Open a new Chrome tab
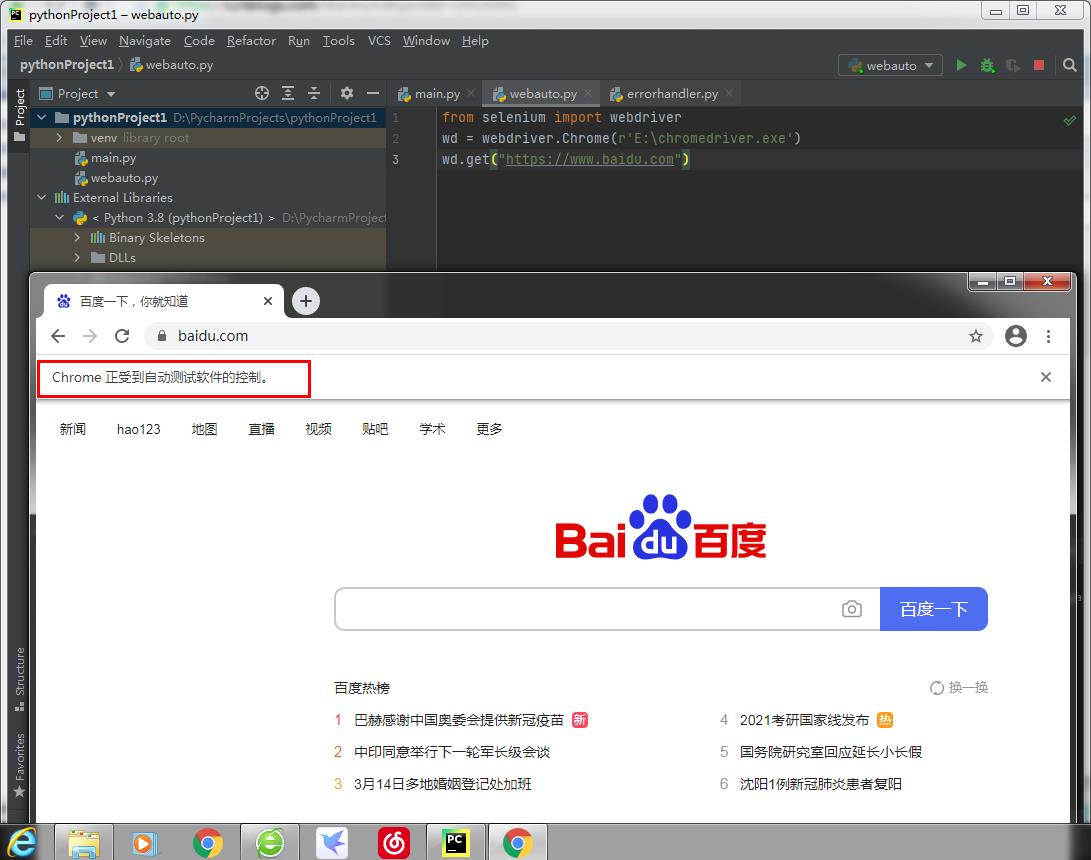 click(x=305, y=301)
